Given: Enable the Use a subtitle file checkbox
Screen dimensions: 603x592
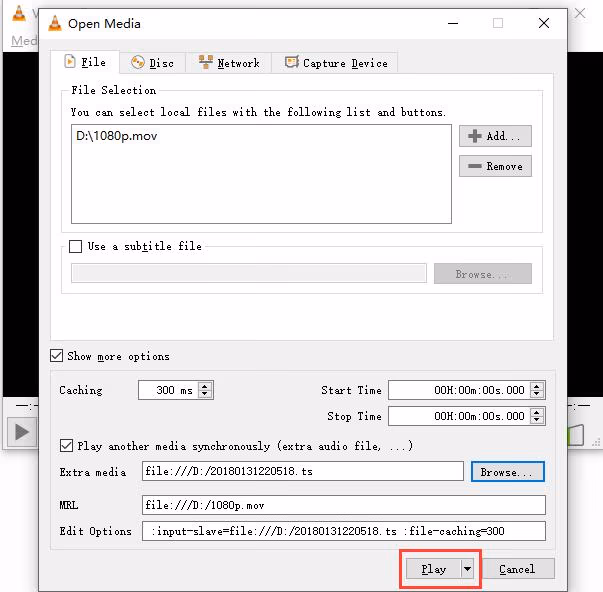Looking at the screenshot, I should click(x=76, y=246).
